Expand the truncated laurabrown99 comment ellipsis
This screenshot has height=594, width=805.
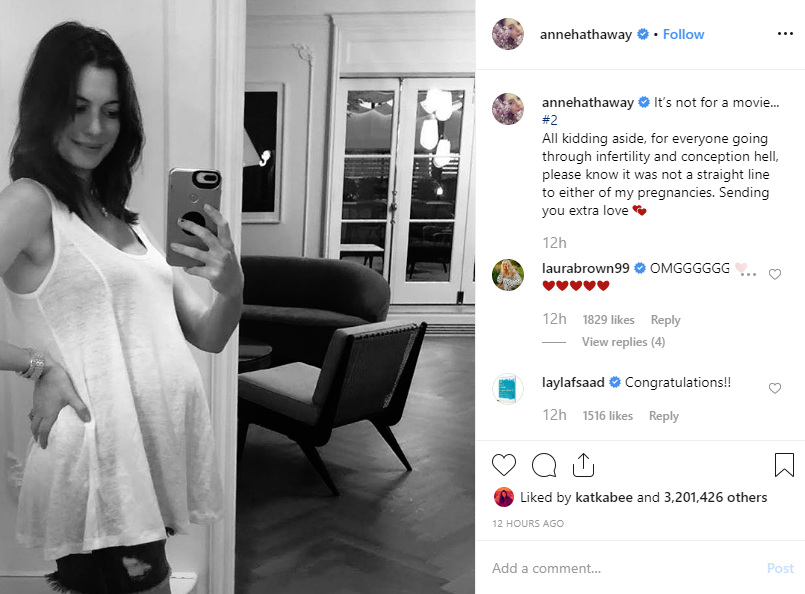(x=748, y=274)
